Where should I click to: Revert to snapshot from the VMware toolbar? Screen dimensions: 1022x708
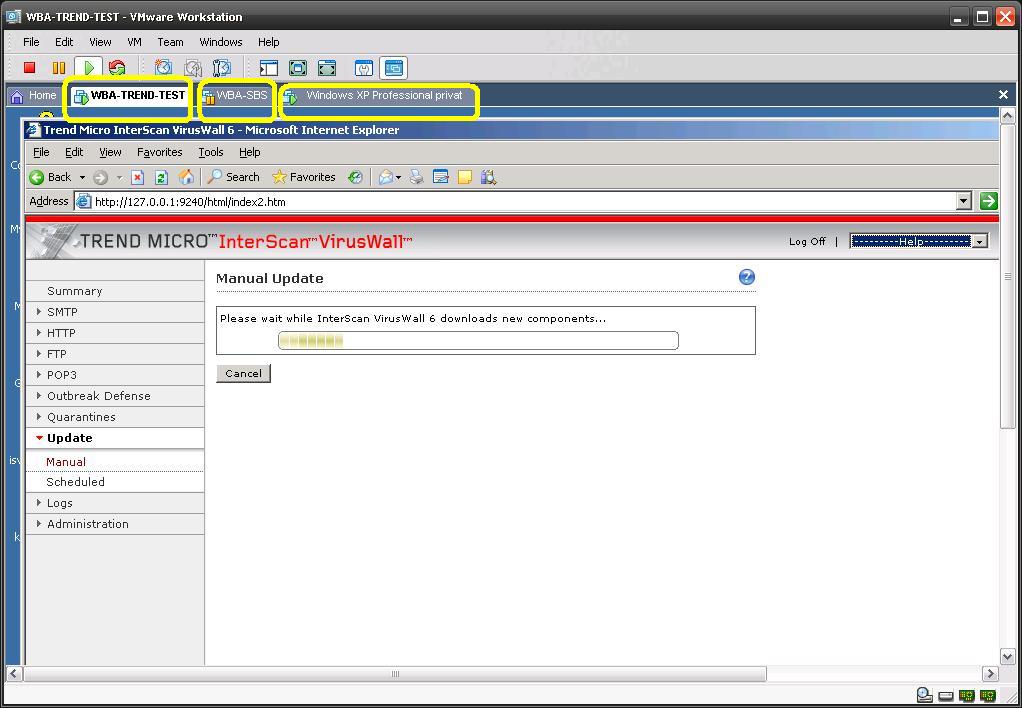coord(193,67)
